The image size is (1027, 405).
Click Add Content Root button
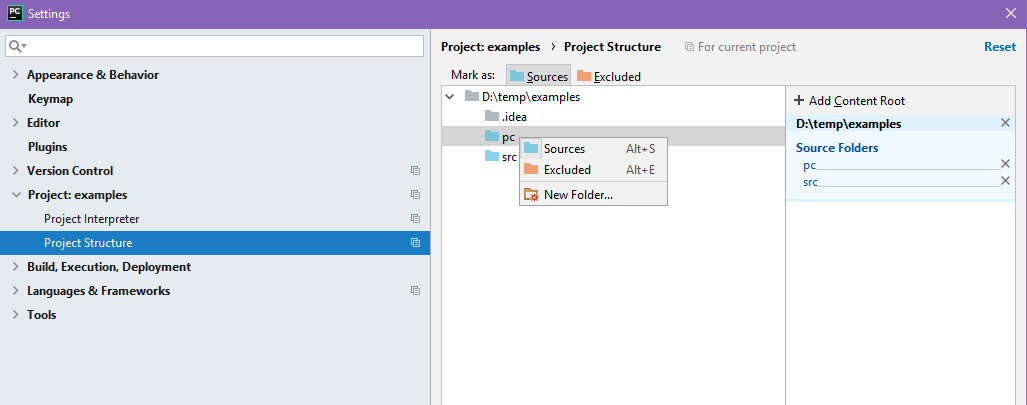[849, 101]
